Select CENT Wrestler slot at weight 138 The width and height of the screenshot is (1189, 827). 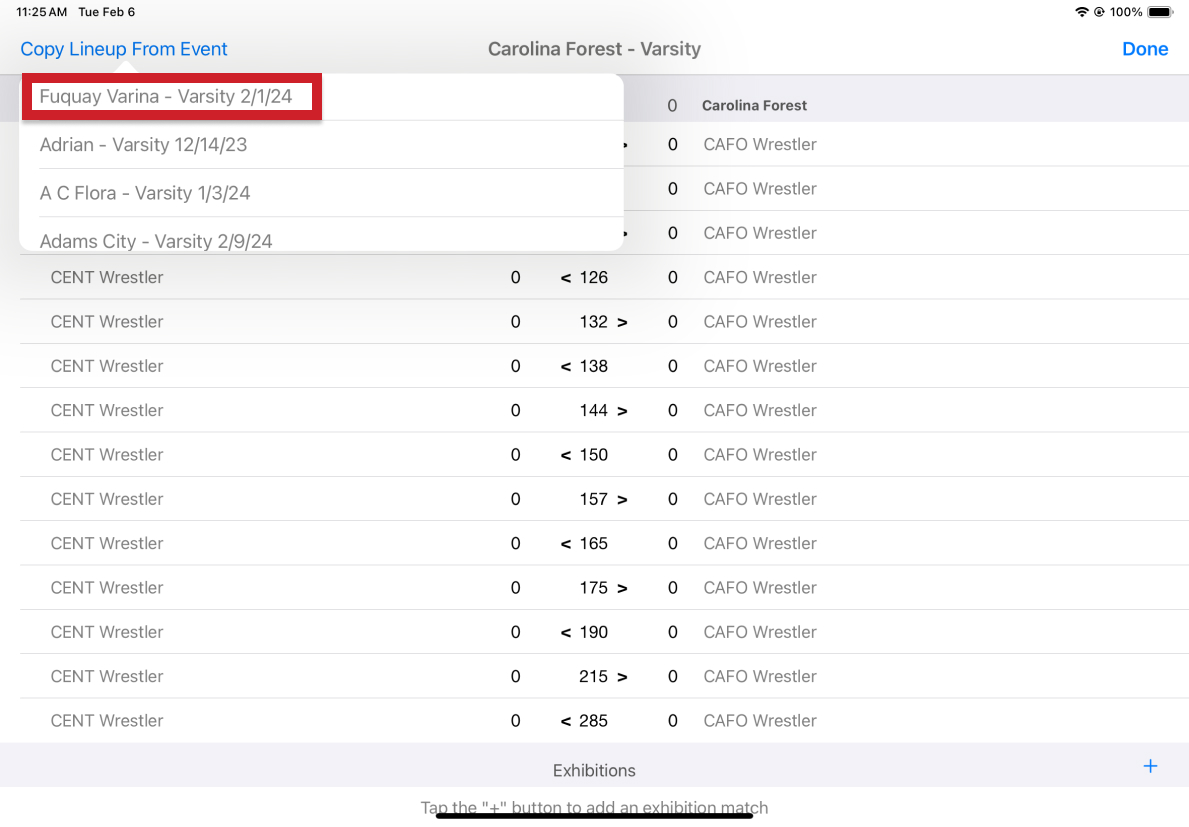pos(107,366)
